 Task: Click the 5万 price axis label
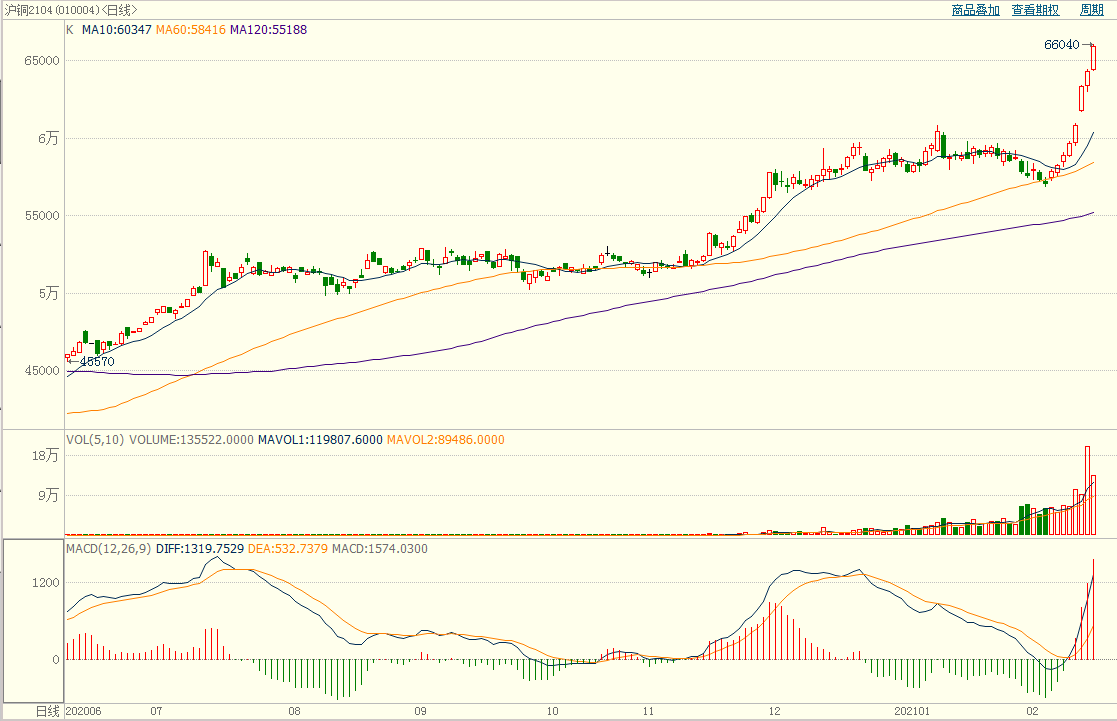click(x=48, y=294)
